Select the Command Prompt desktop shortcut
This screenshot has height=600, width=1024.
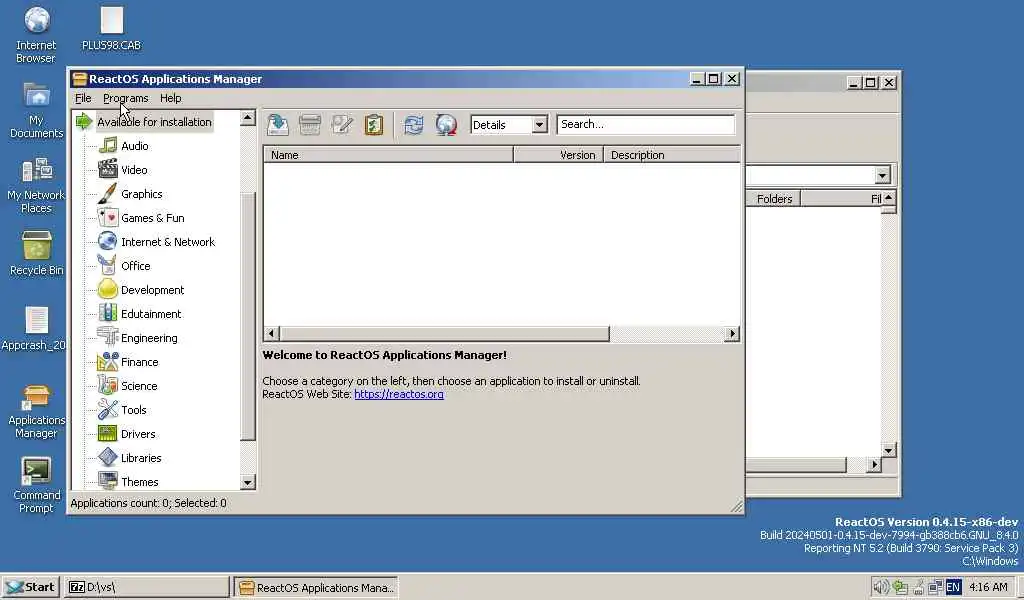36,486
